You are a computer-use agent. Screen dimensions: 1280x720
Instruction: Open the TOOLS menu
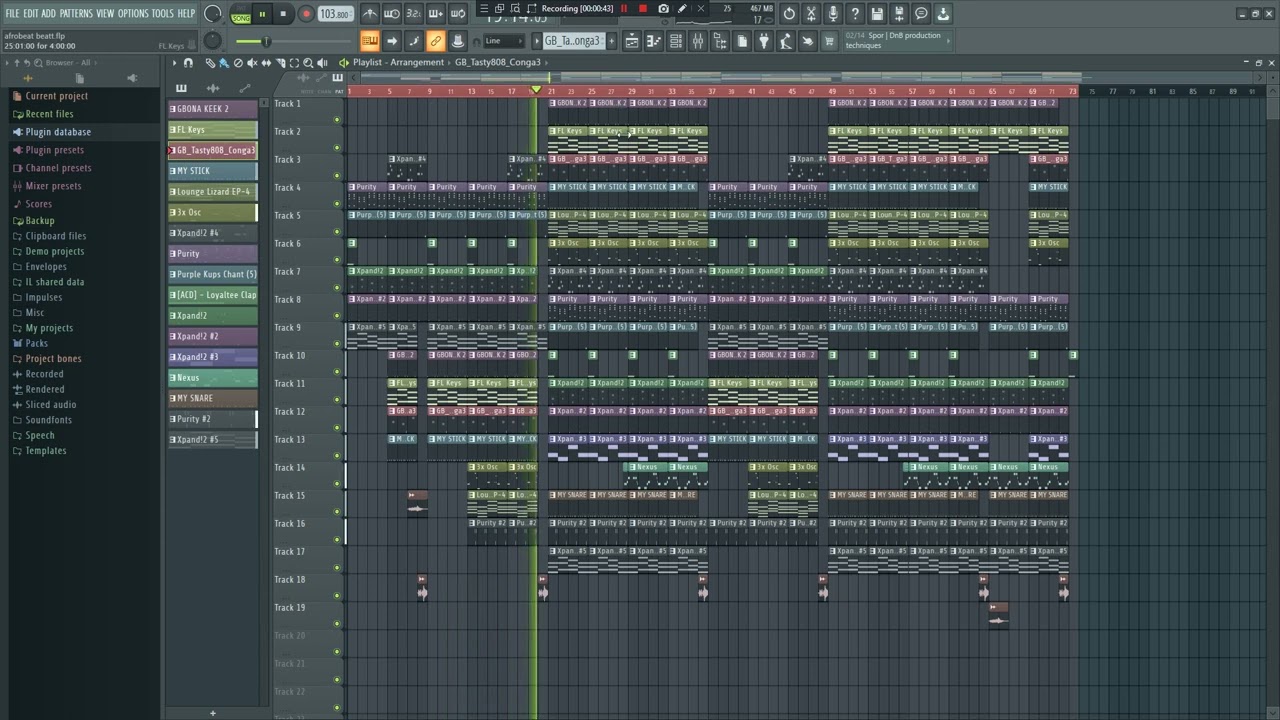point(162,13)
